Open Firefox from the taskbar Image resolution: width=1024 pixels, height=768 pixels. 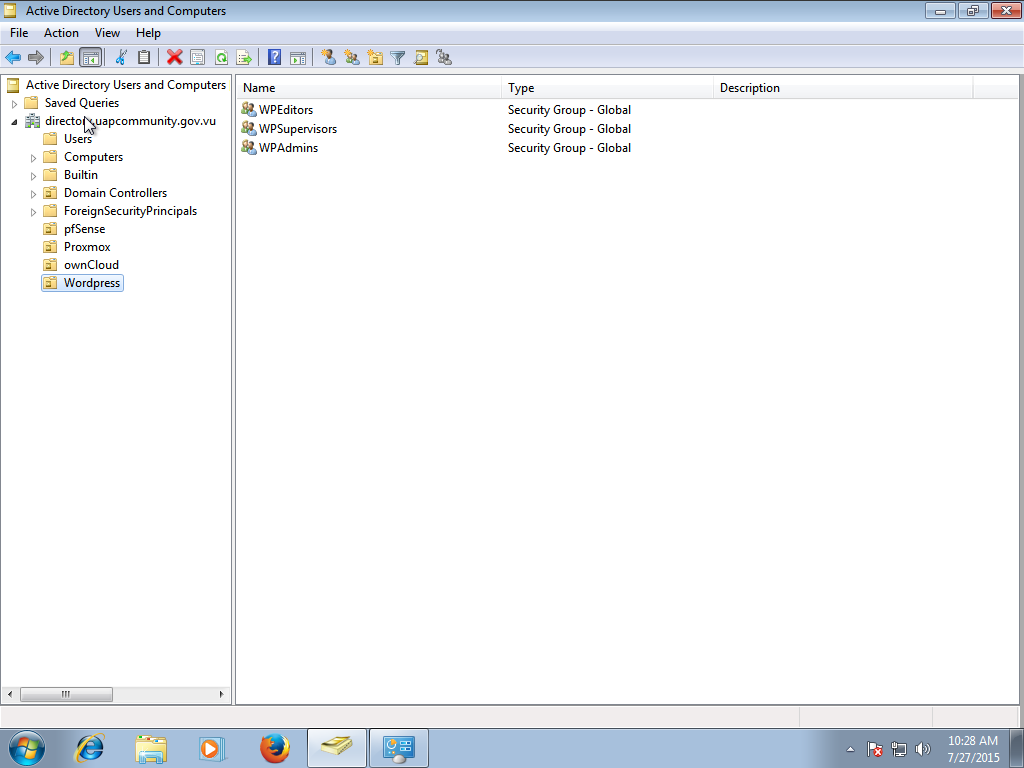[x=274, y=747]
